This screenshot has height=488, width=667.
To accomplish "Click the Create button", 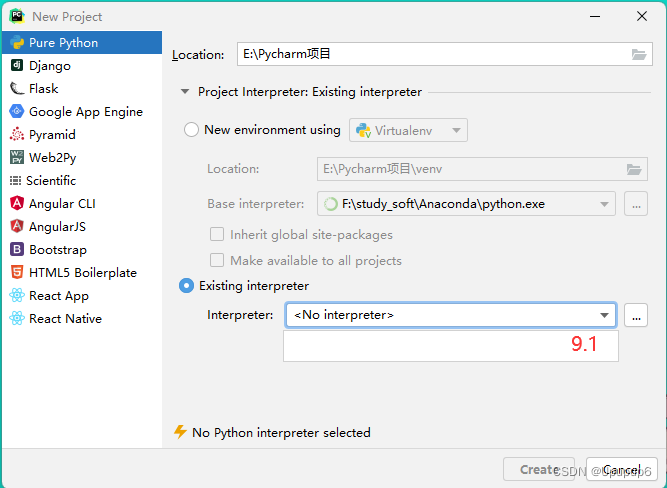I will click(539, 469).
